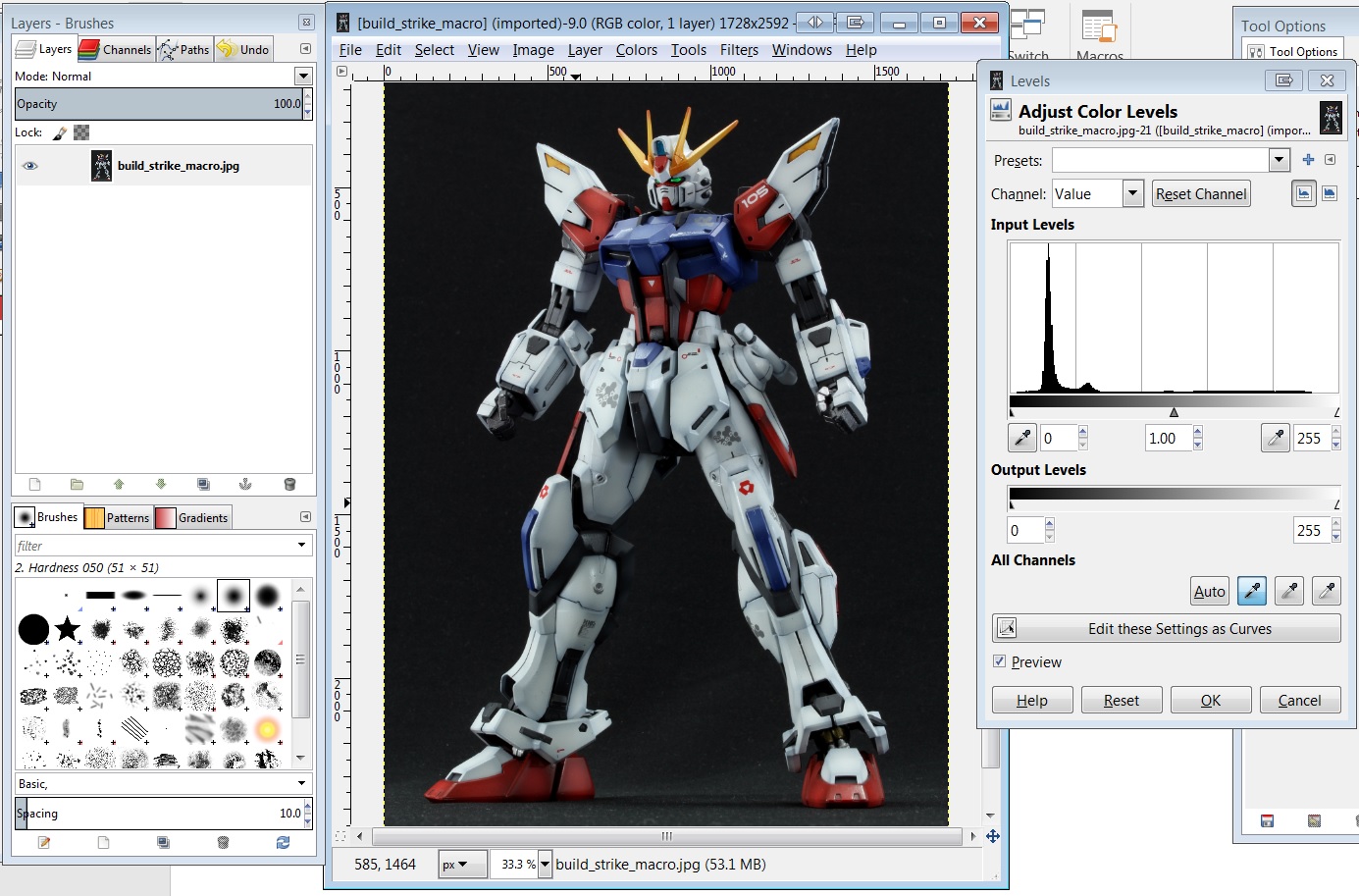Screen dimensions: 1359x896
Task: Switch to the Gradients tab
Action: 192,517
